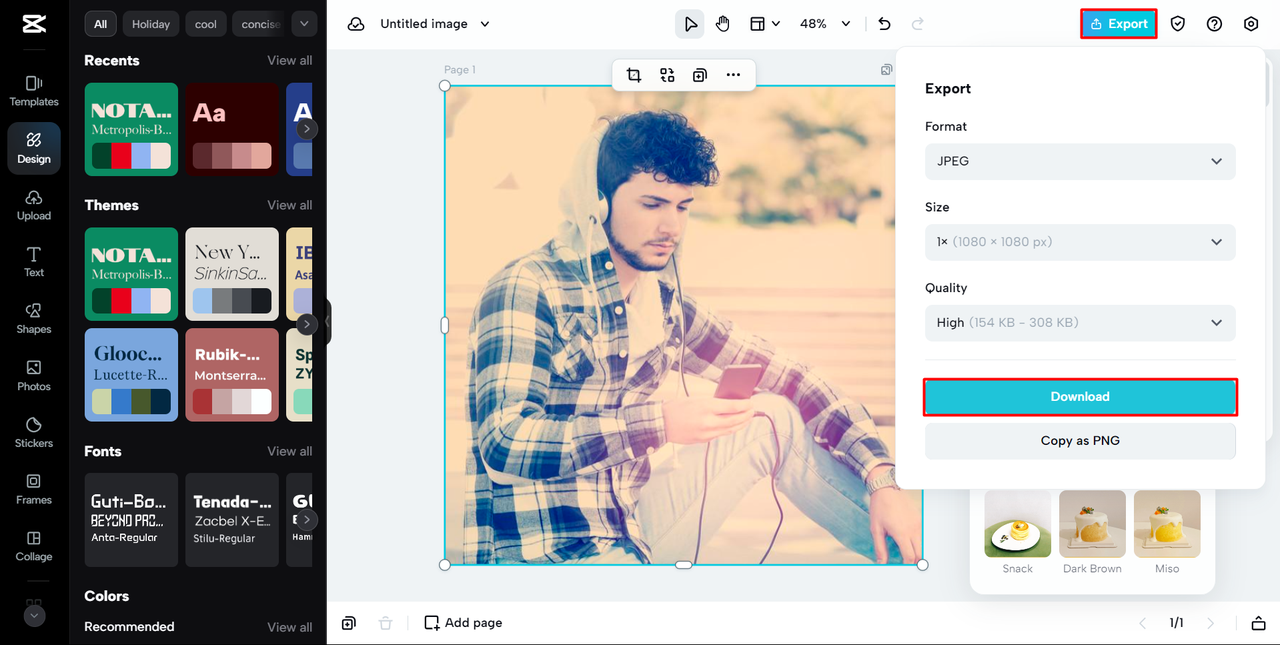Open the Untitled image title dropdown
1280x645 pixels.
click(x=435, y=24)
